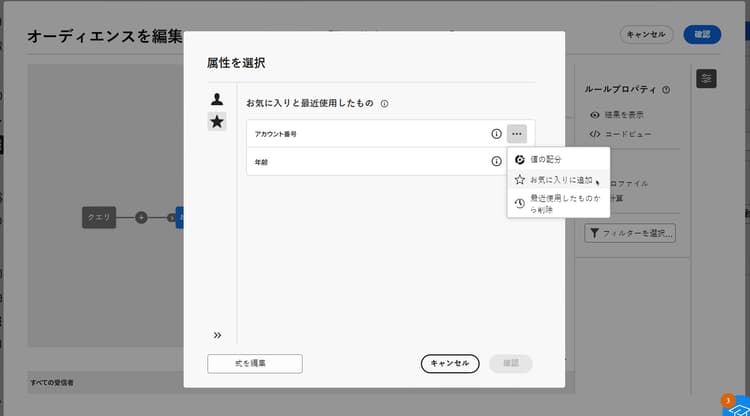This screenshot has height=416, width=750.
Task: Open help widget icon at bottom right
Action: coord(737,406)
